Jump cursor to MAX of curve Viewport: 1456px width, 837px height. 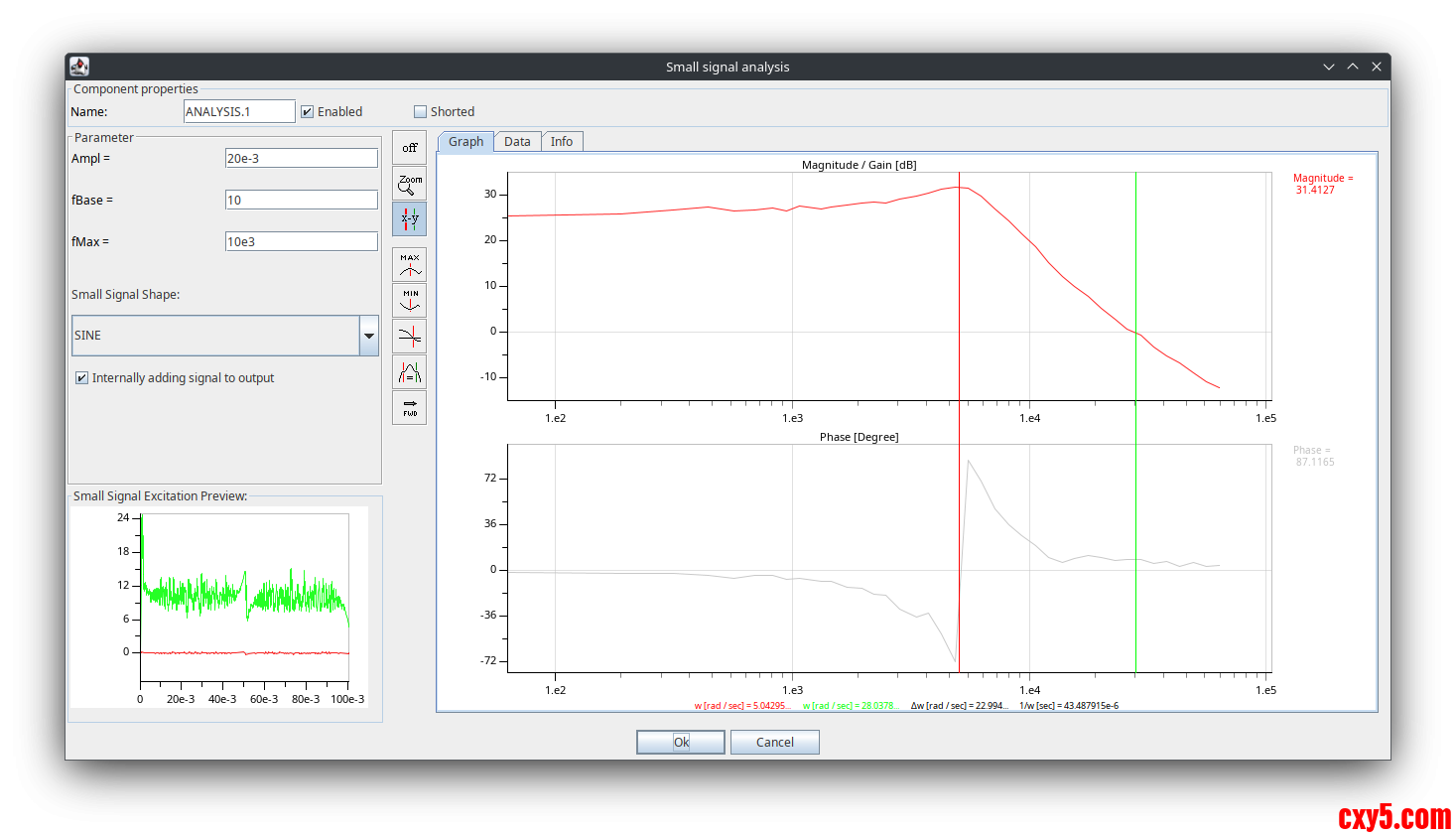[409, 264]
